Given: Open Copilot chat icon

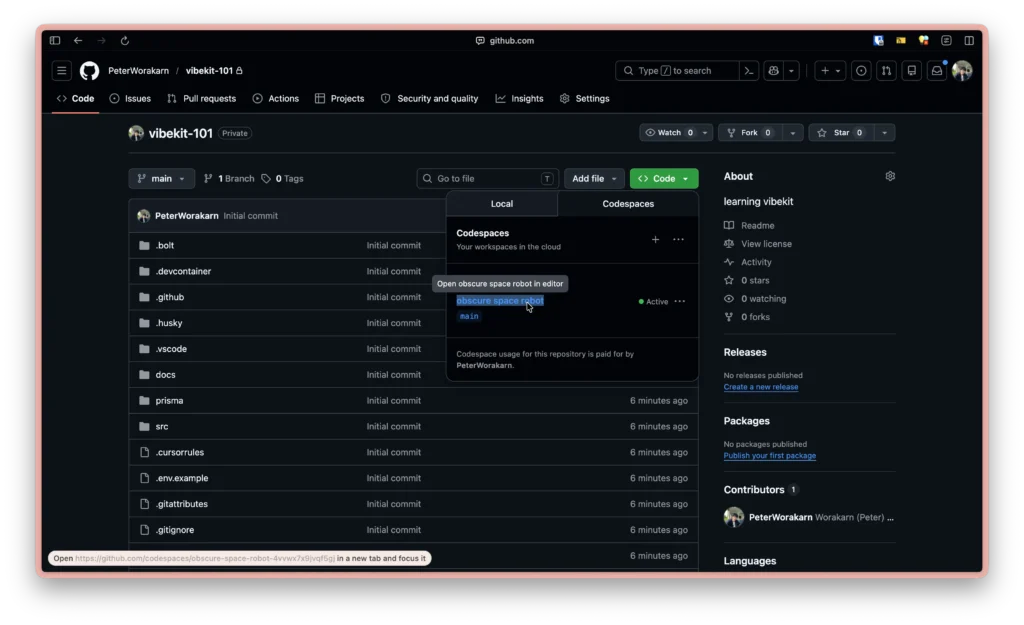Looking at the screenshot, I should [774, 71].
